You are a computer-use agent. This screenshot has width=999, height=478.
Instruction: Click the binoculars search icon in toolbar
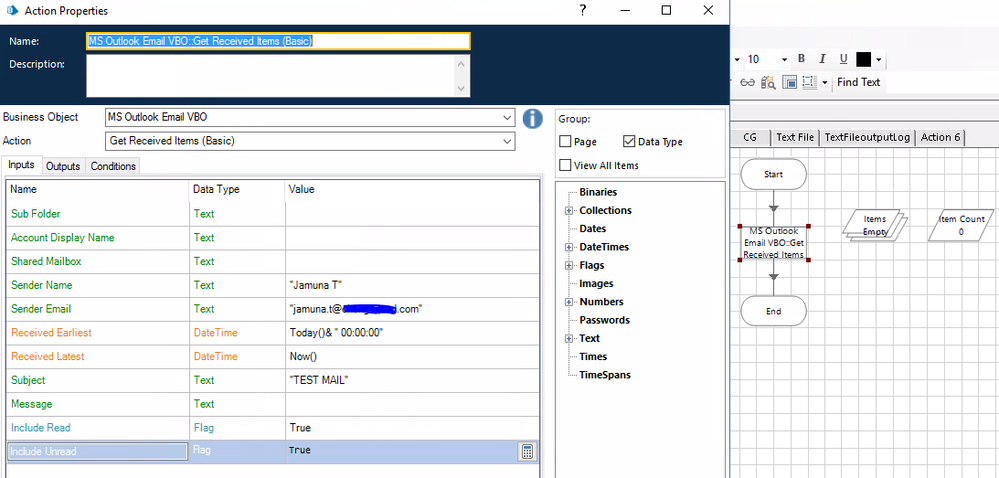(768, 82)
